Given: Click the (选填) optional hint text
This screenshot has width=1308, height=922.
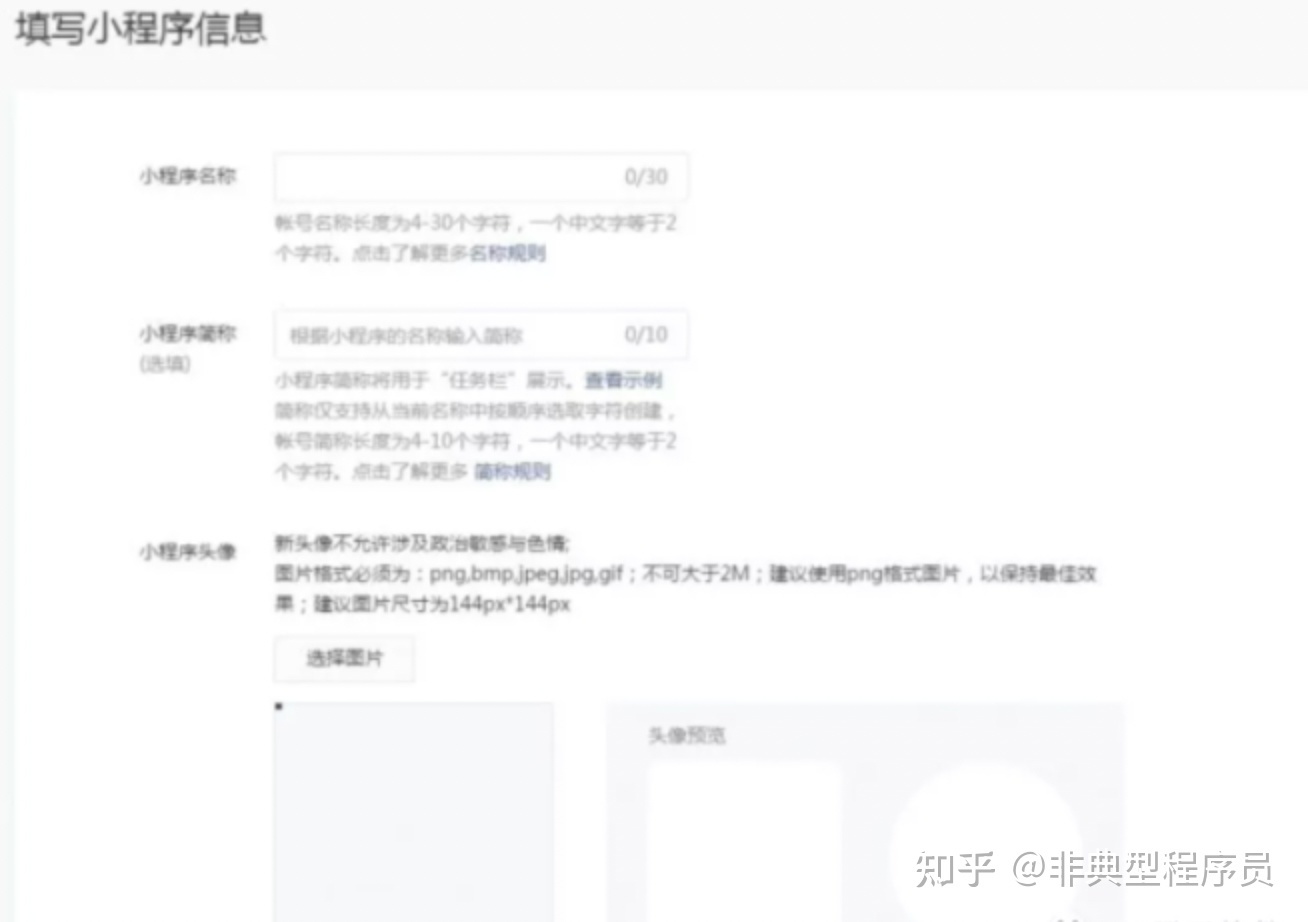Looking at the screenshot, I should click(x=164, y=364).
